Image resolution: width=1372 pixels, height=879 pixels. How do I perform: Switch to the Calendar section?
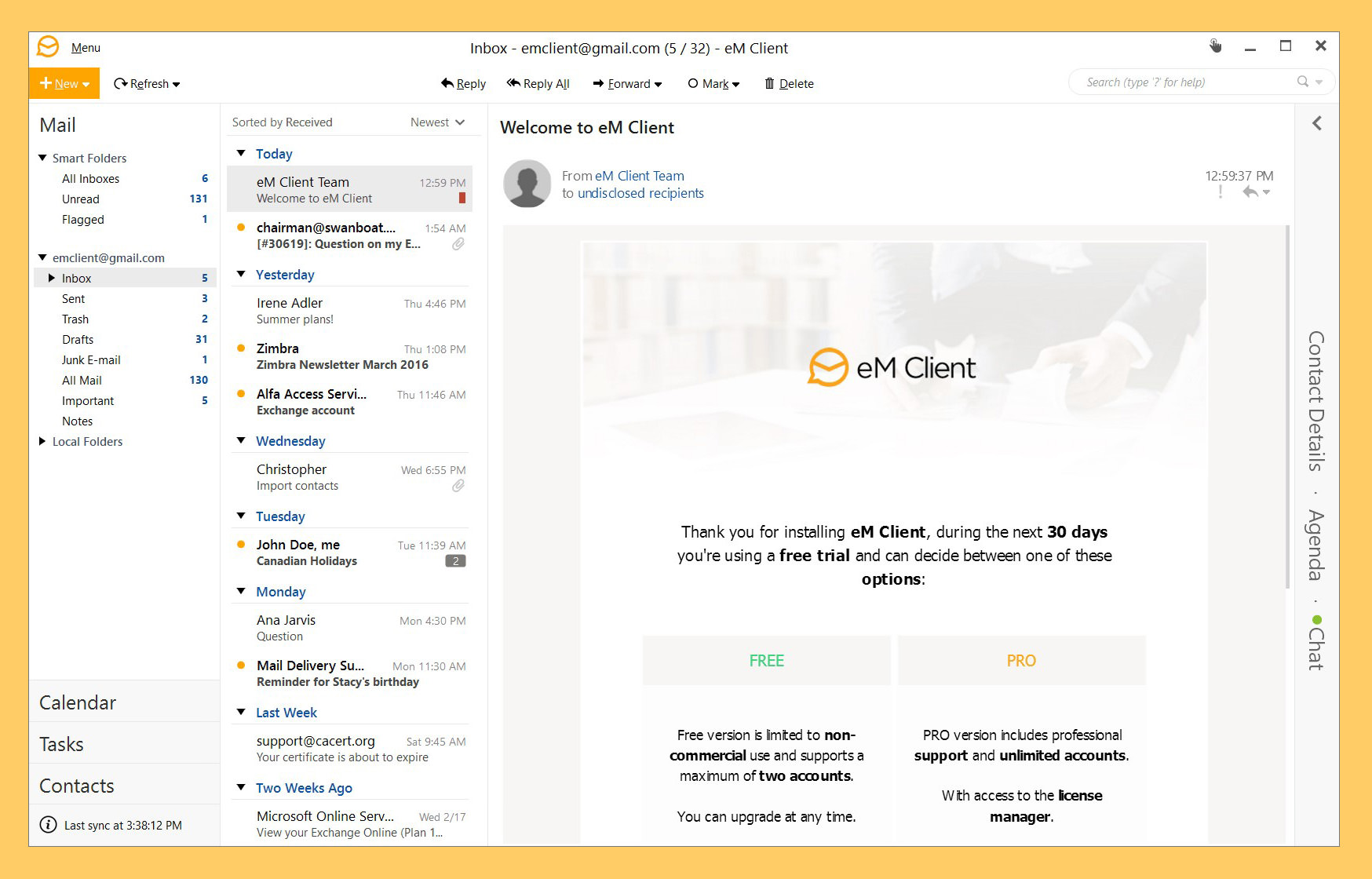(x=78, y=702)
